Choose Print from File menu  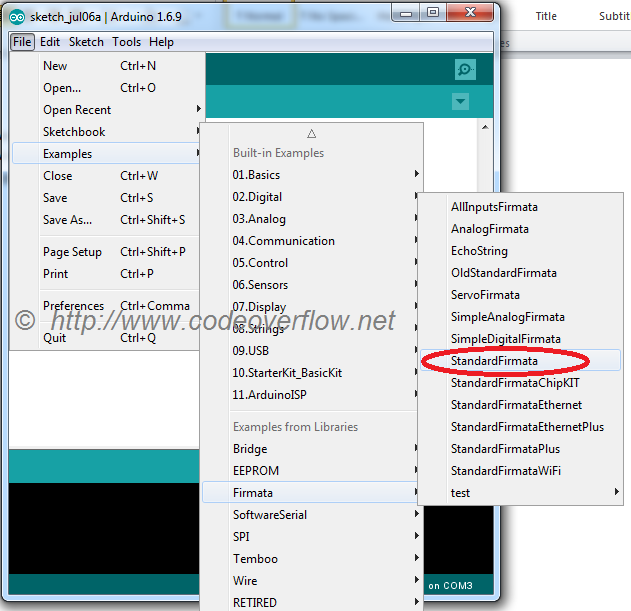click(x=106, y=274)
